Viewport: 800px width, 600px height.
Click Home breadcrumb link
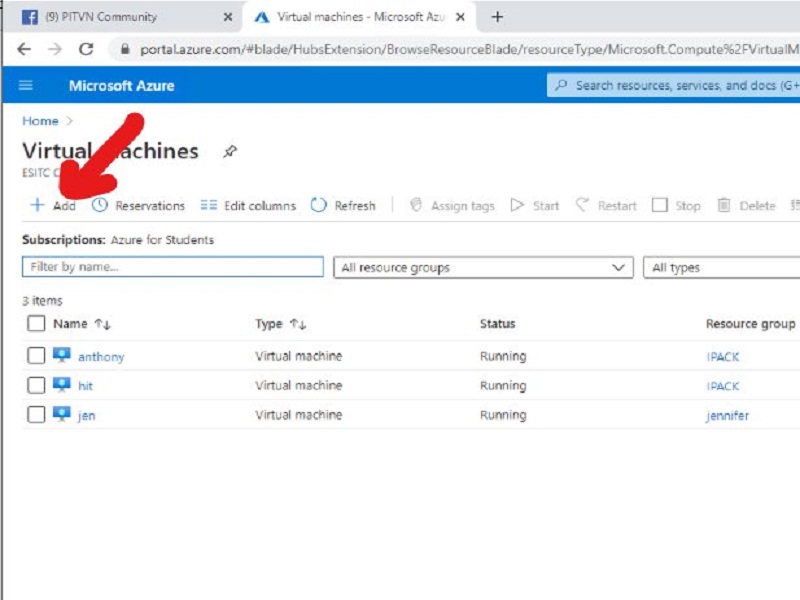pyautogui.click(x=40, y=121)
